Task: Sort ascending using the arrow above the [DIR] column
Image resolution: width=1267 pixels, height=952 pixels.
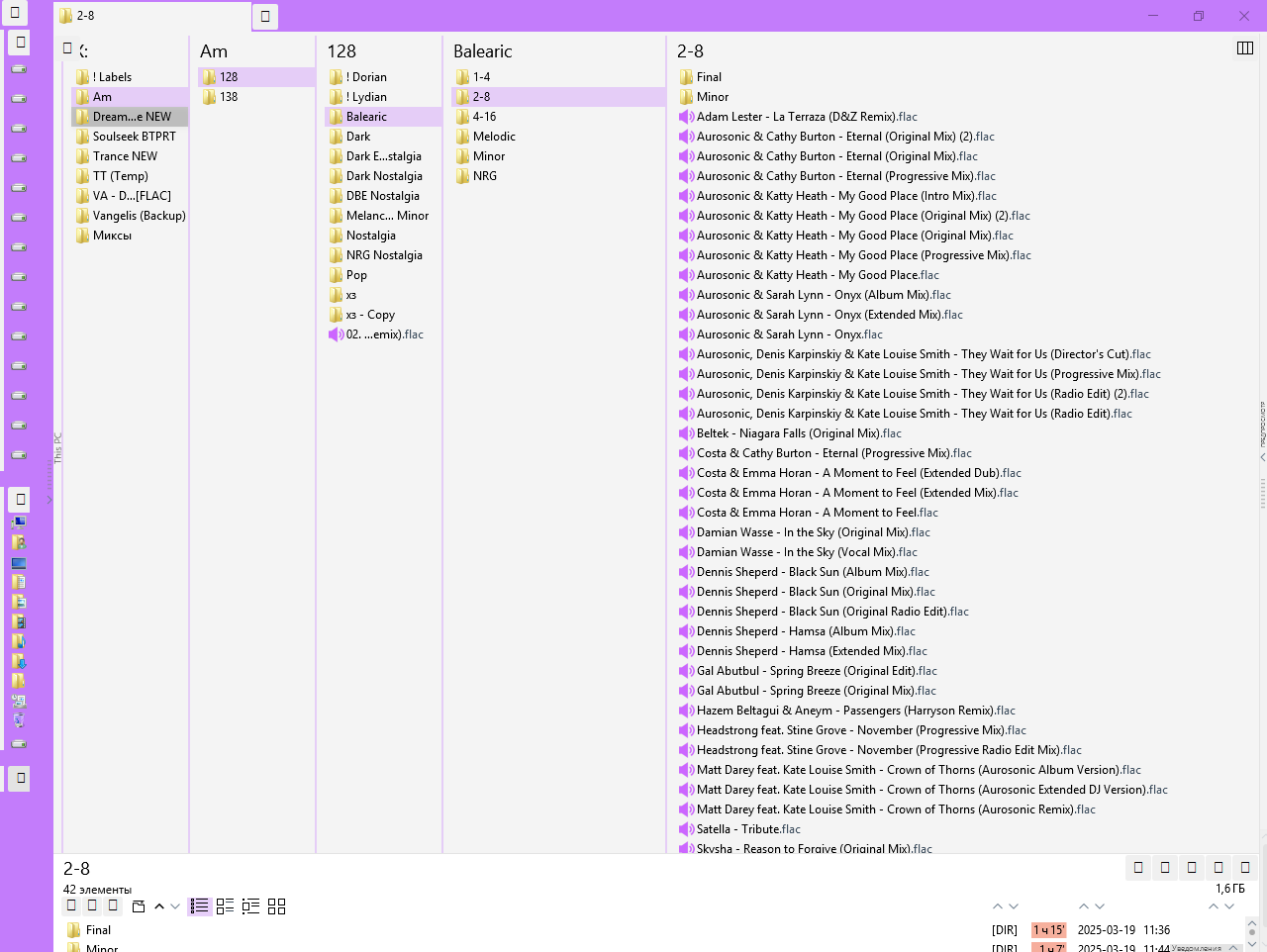Action: tap(998, 905)
